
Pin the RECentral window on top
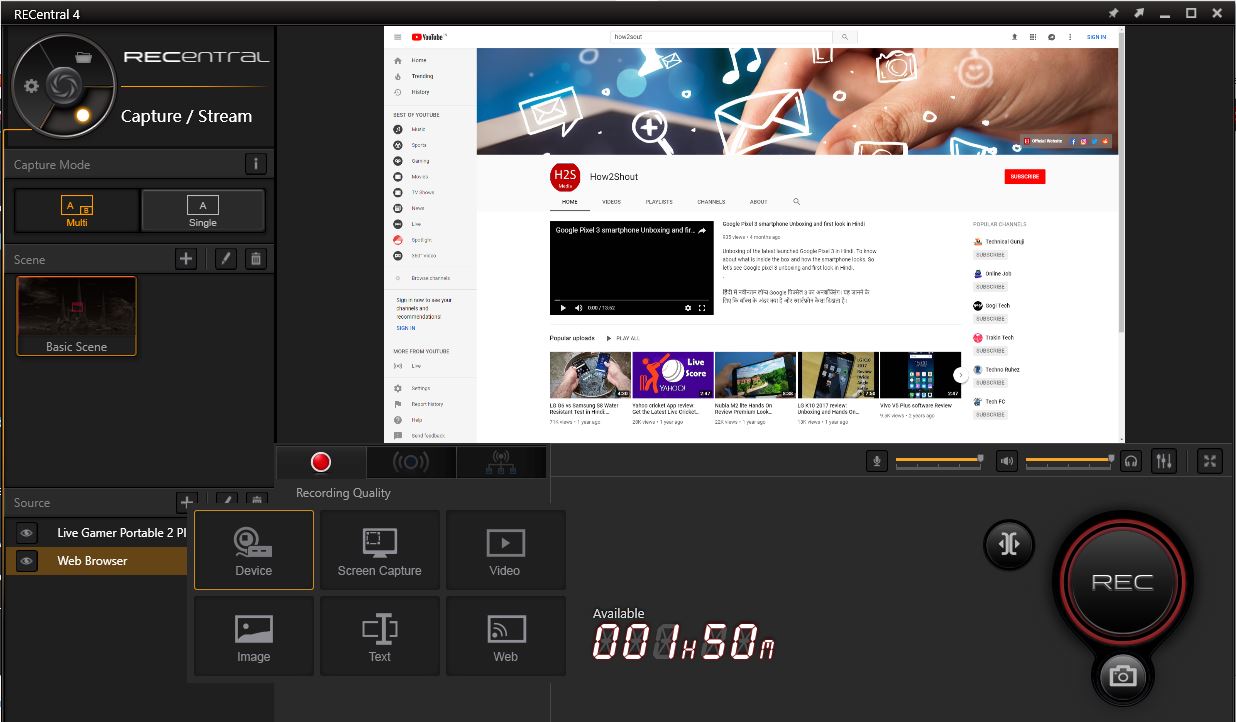tap(1113, 13)
